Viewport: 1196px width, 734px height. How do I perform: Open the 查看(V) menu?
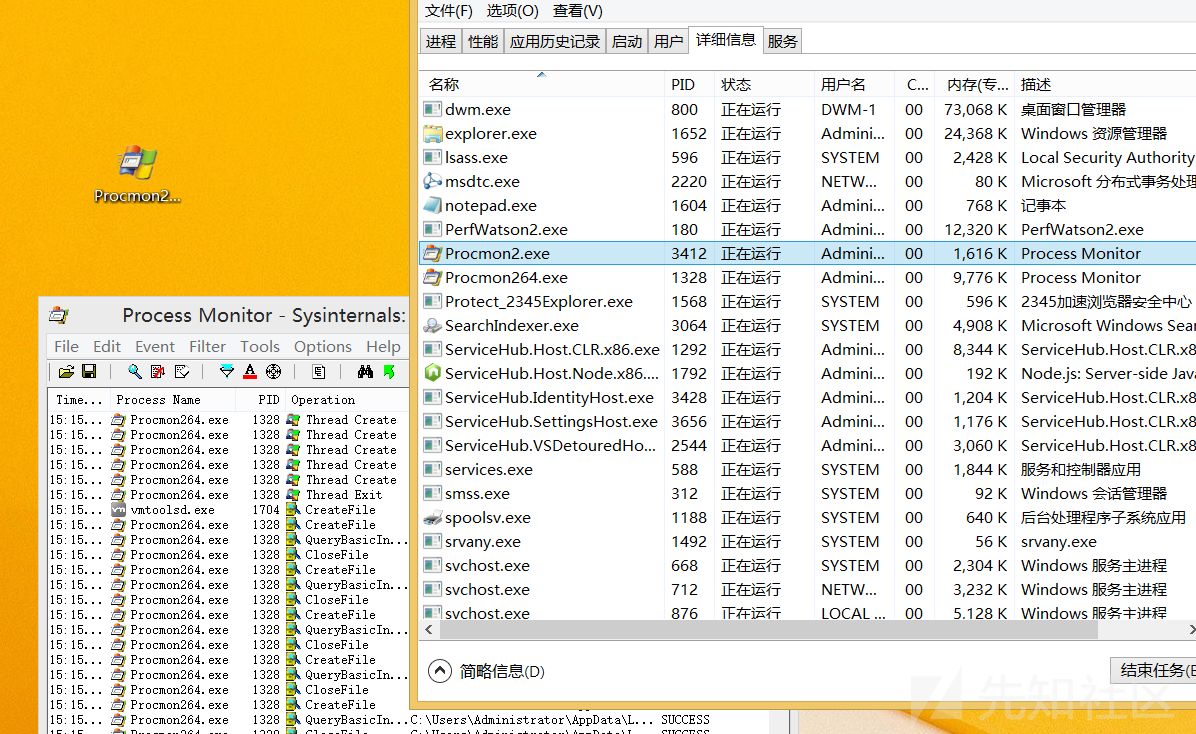[577, 11]
